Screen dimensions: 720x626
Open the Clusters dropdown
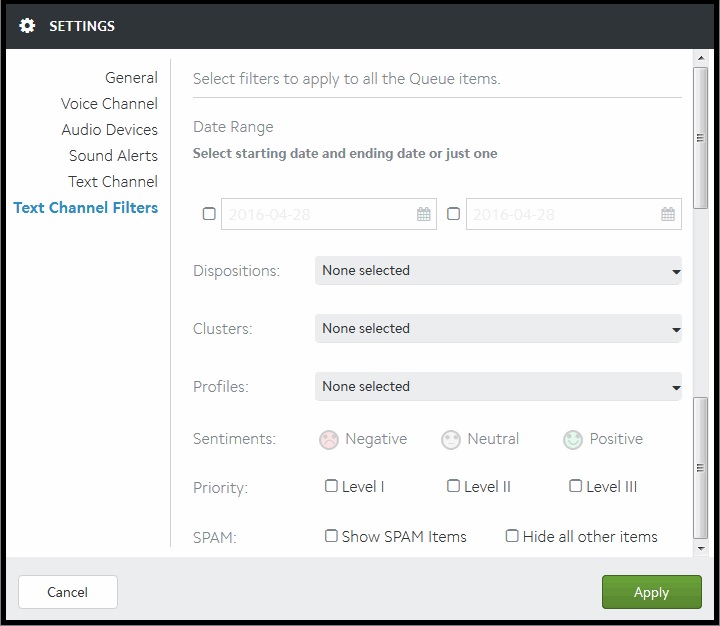pyautogui.click(x=498, y=328)
